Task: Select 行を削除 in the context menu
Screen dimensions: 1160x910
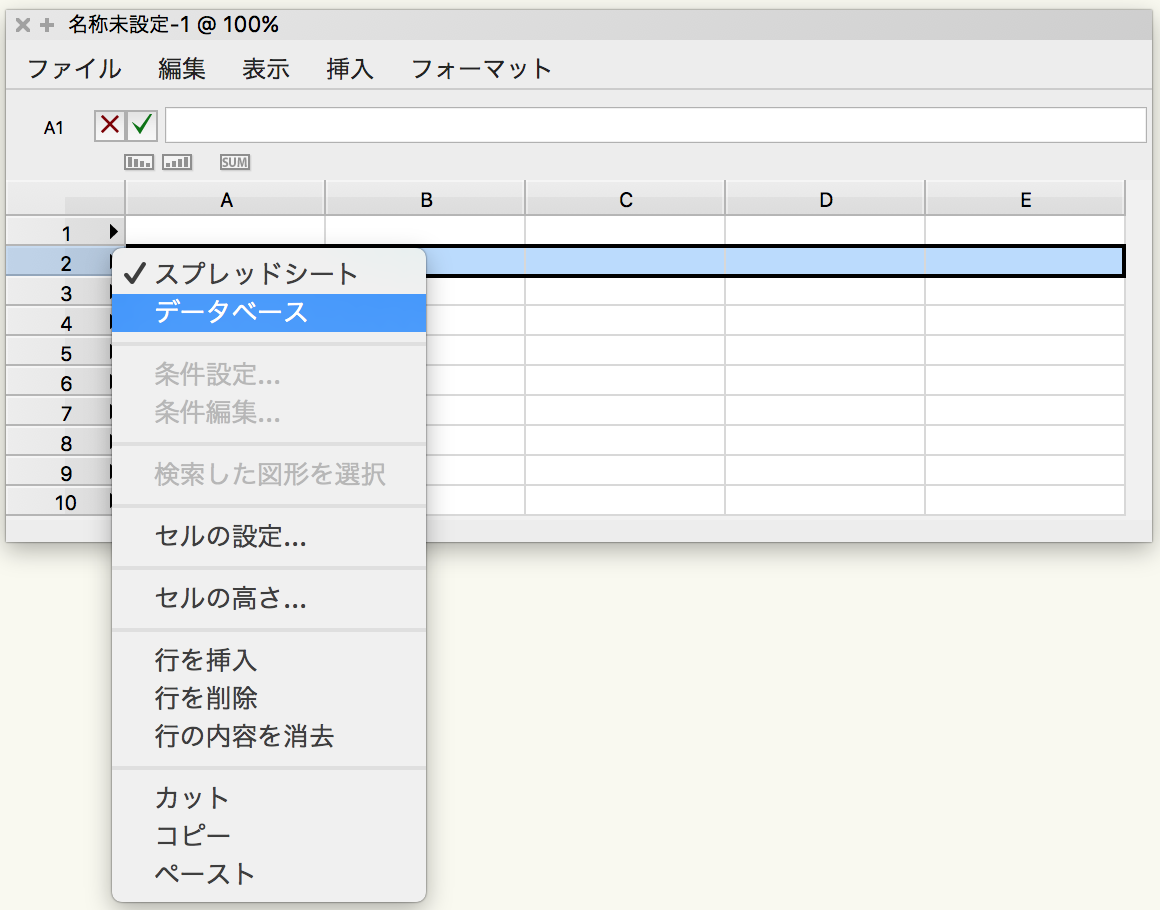Action: click(206, 699)
